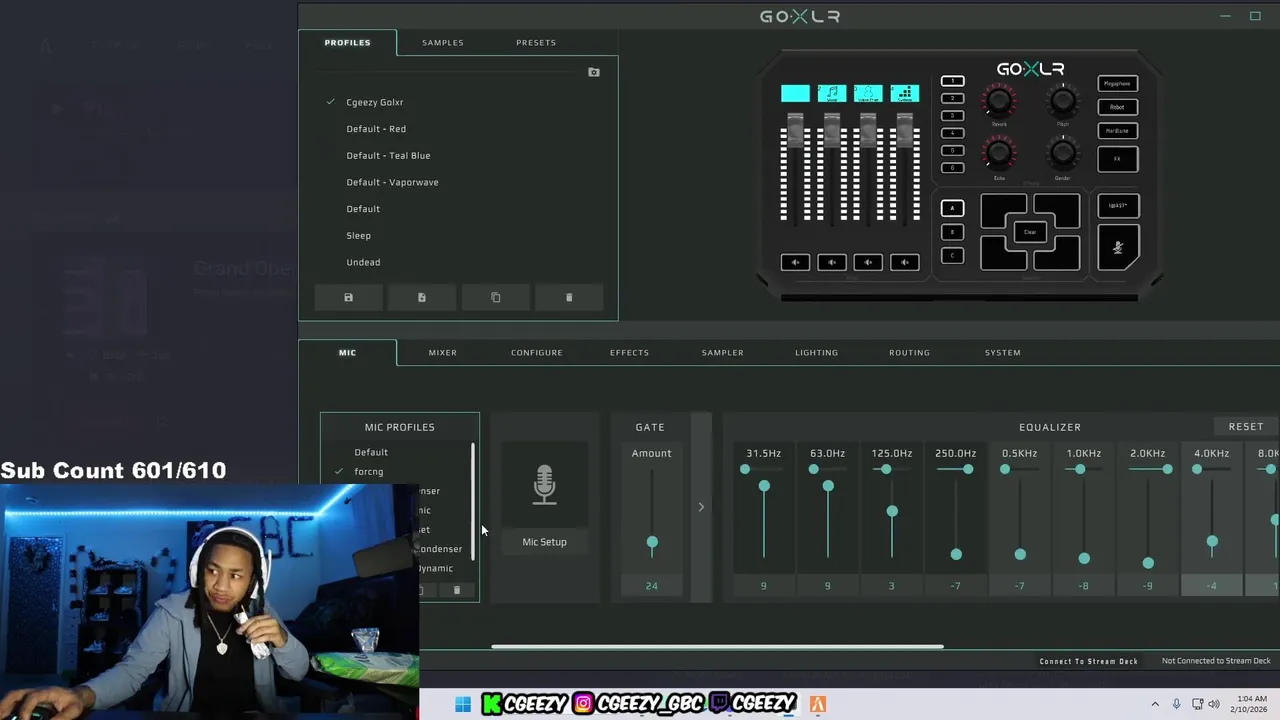The image size is (1280, 720).
Task: Select the Default mic profile
Action: pos(371,452)
